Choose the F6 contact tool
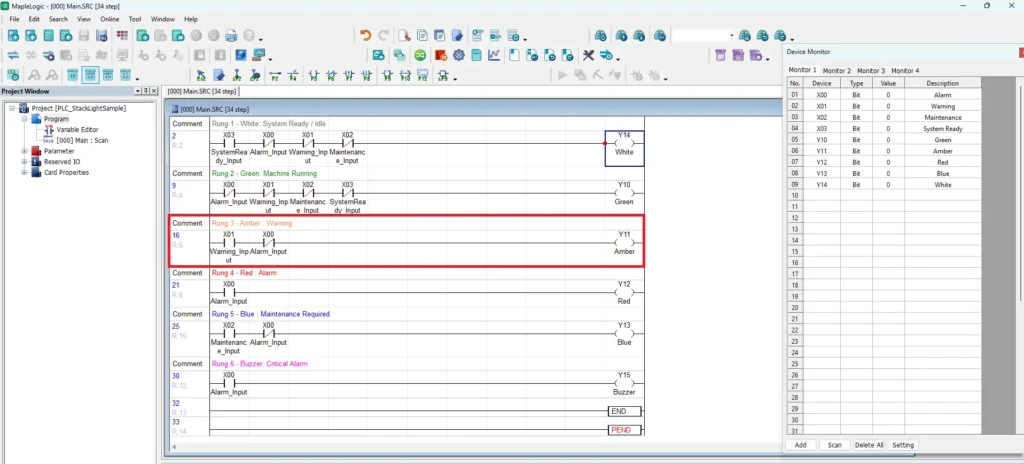This screenshot has width=1024, height=464. [x=331, y=75]
